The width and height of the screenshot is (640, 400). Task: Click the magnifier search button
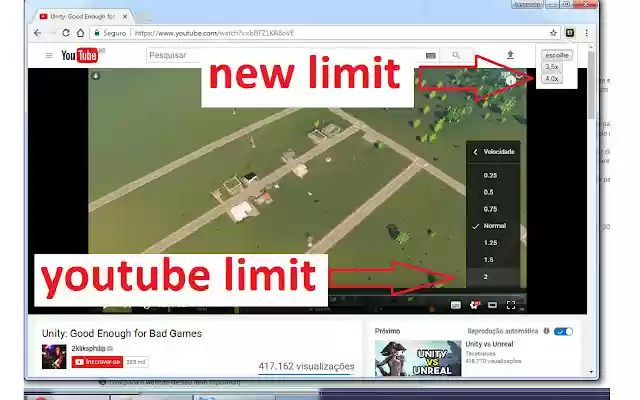coord(456,55)
